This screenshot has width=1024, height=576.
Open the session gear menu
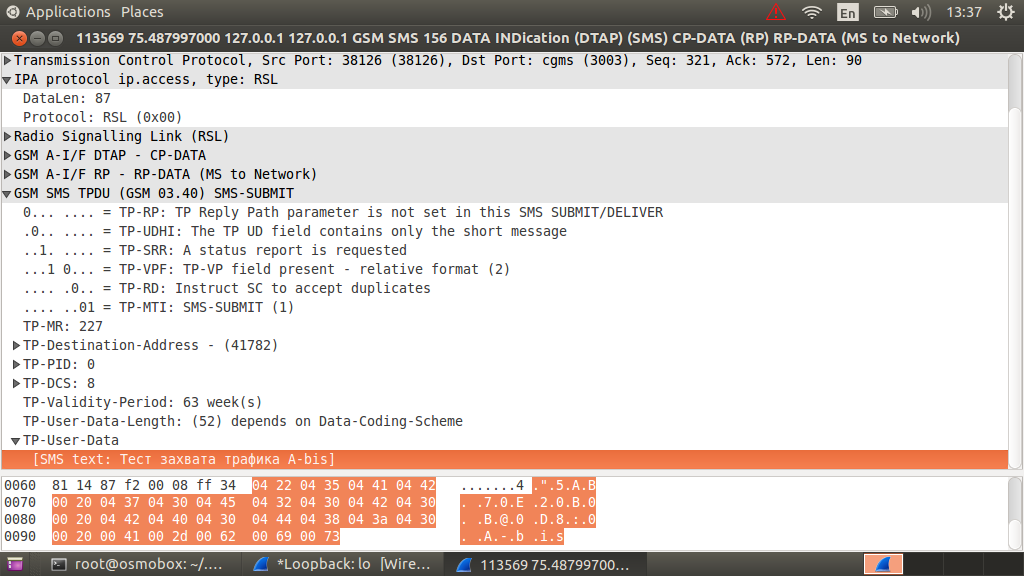pyautogui.click(x=1006, y=11)
